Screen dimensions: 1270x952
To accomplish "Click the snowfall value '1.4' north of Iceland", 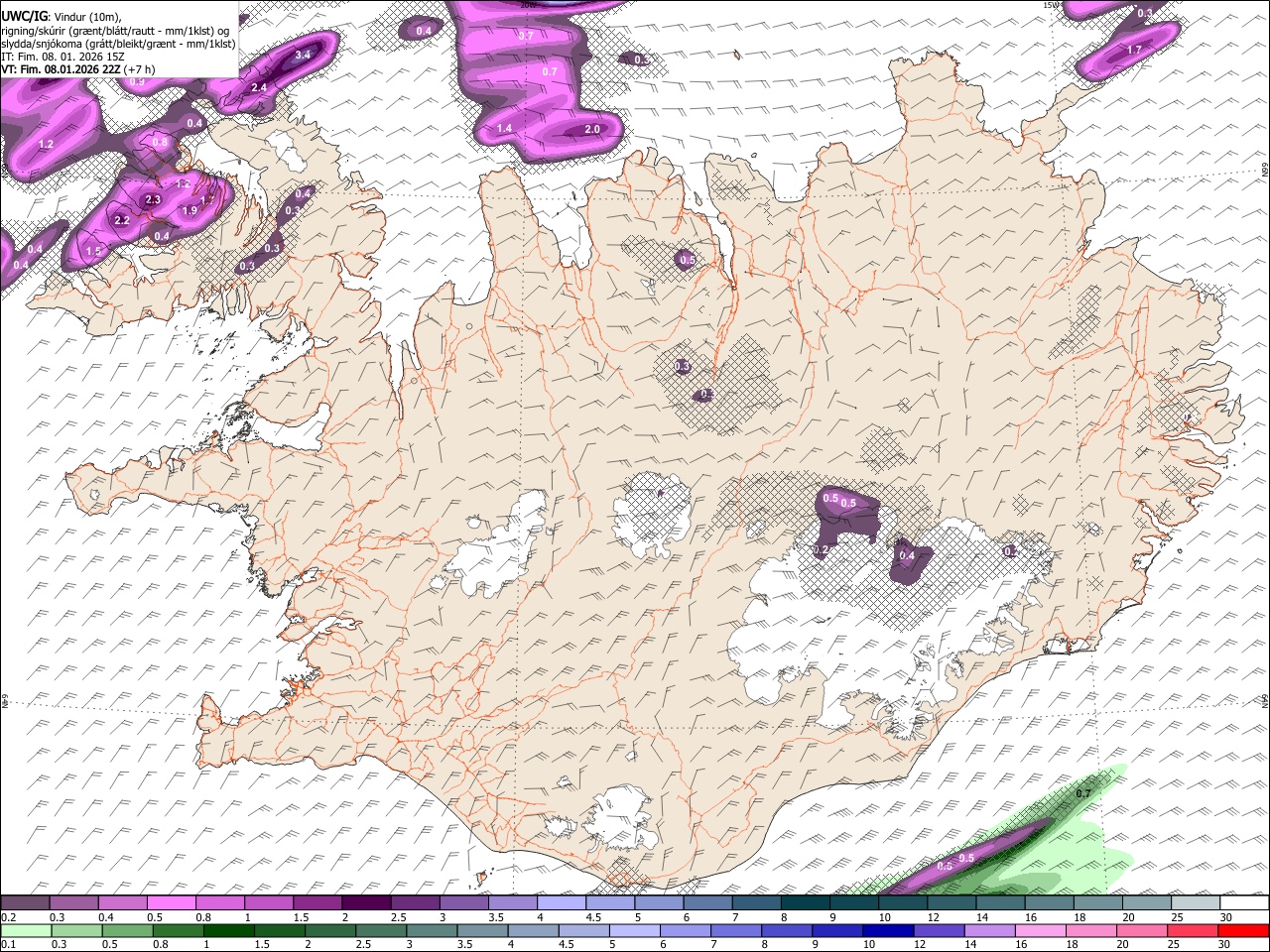I will (x=504, y=129).
